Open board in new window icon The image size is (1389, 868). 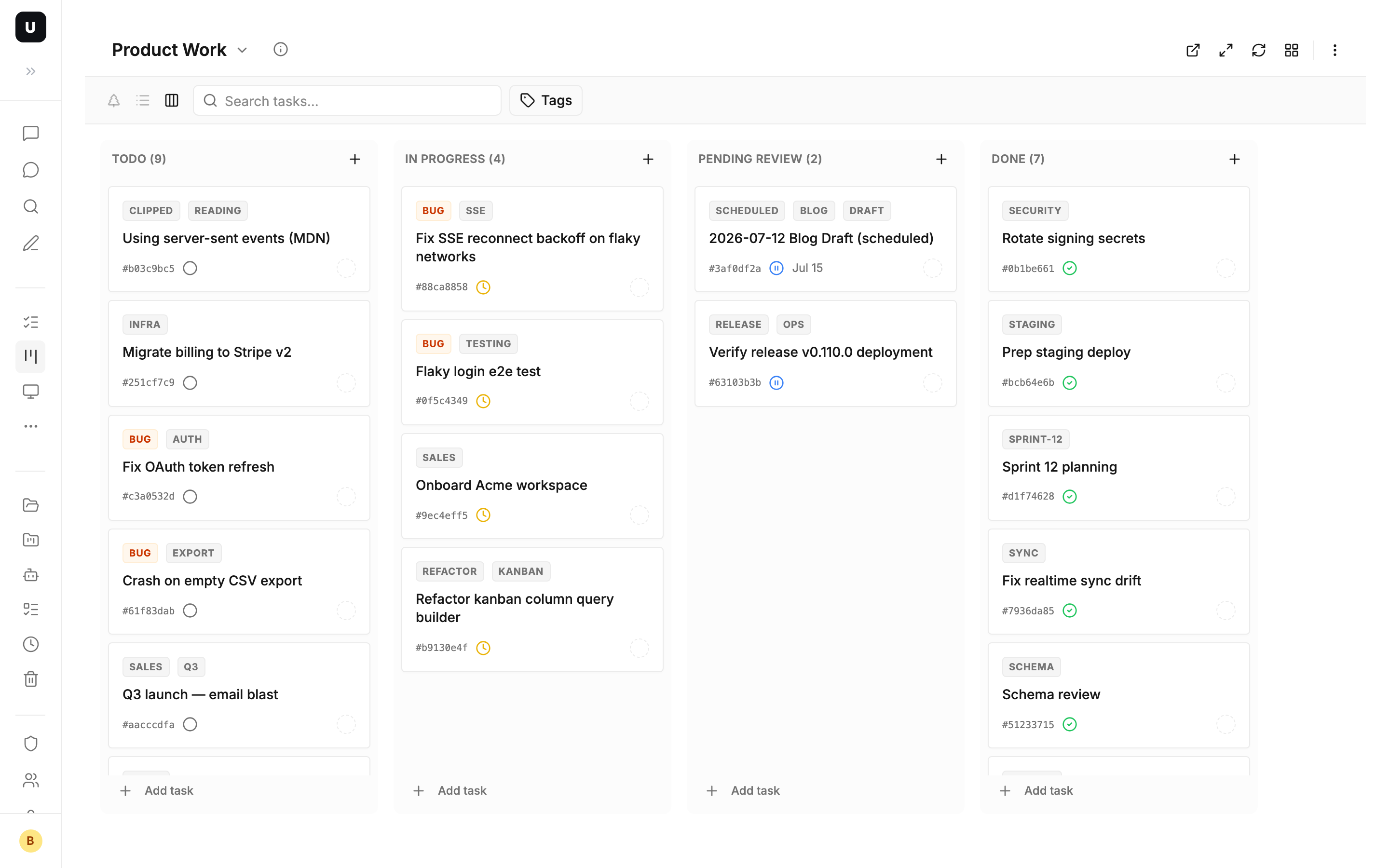[1193, 50]
